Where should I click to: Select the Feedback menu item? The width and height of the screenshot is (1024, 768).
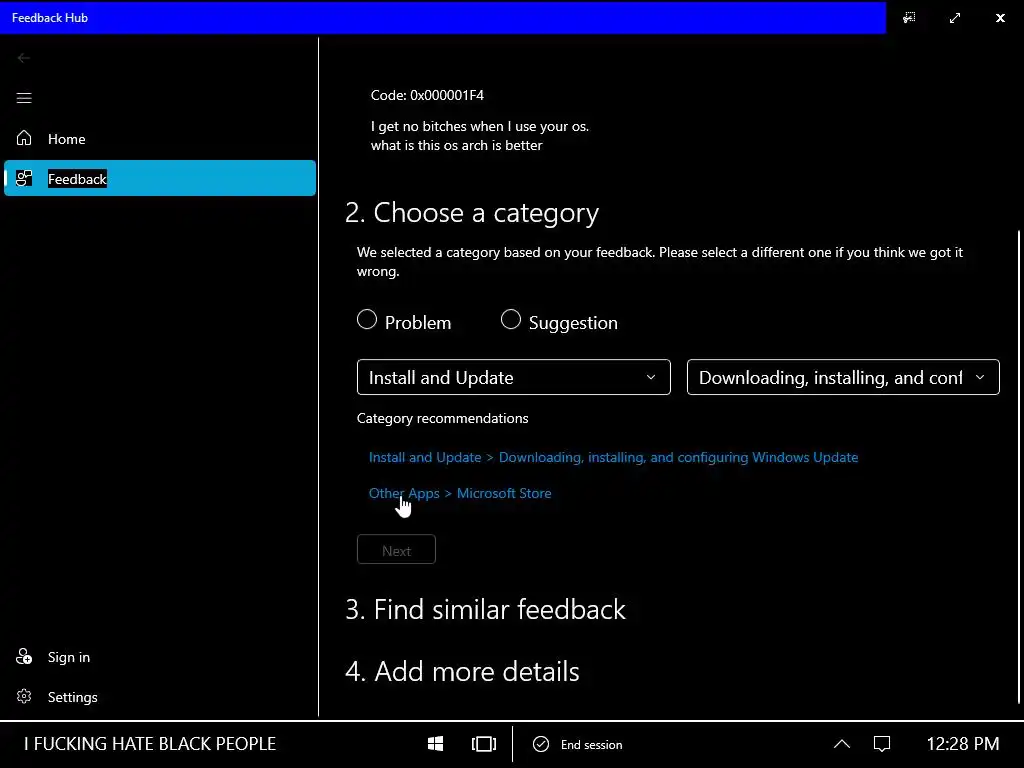(160, 178)
